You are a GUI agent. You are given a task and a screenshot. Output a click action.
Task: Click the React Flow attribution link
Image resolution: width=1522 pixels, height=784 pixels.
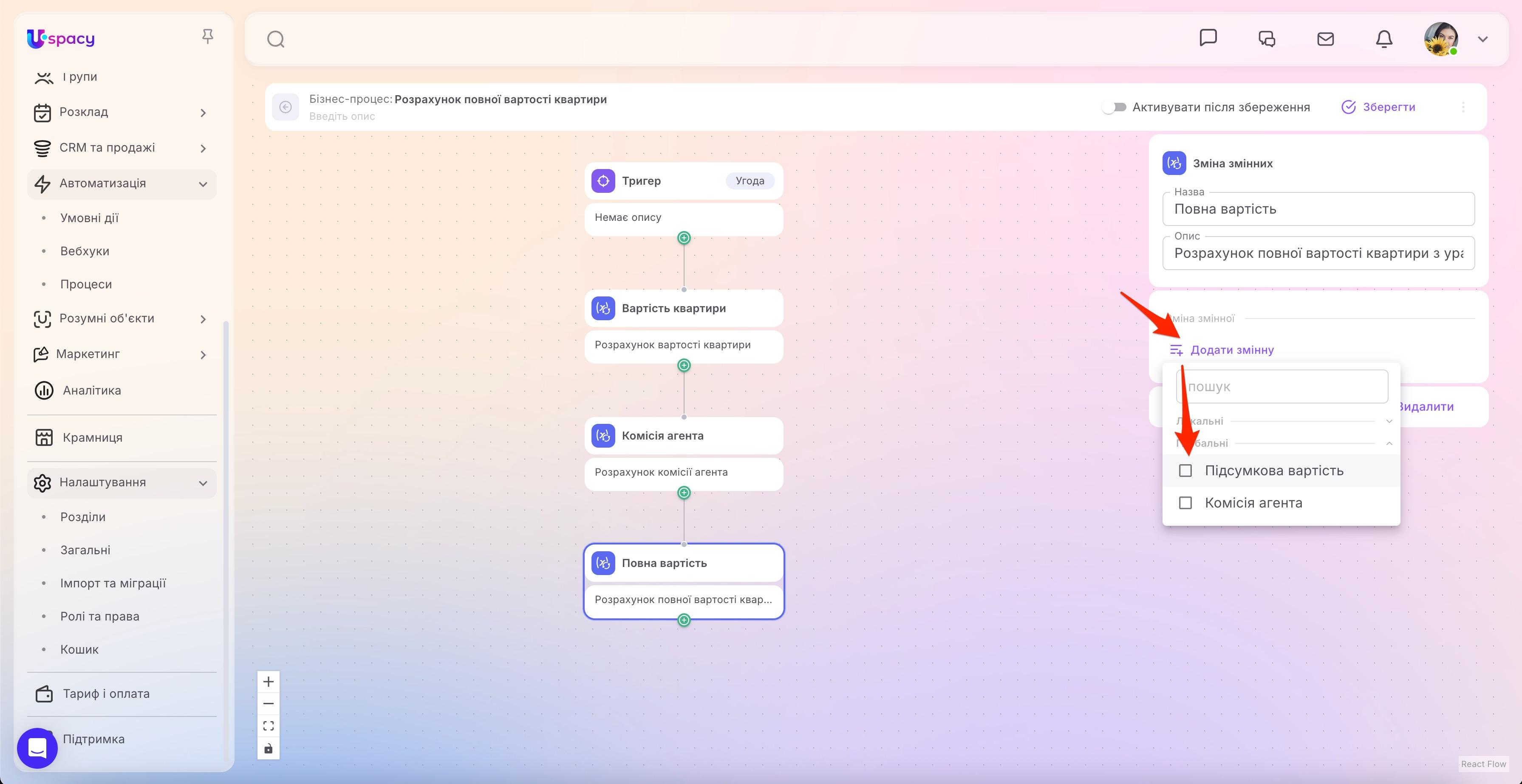[1483, 764]
